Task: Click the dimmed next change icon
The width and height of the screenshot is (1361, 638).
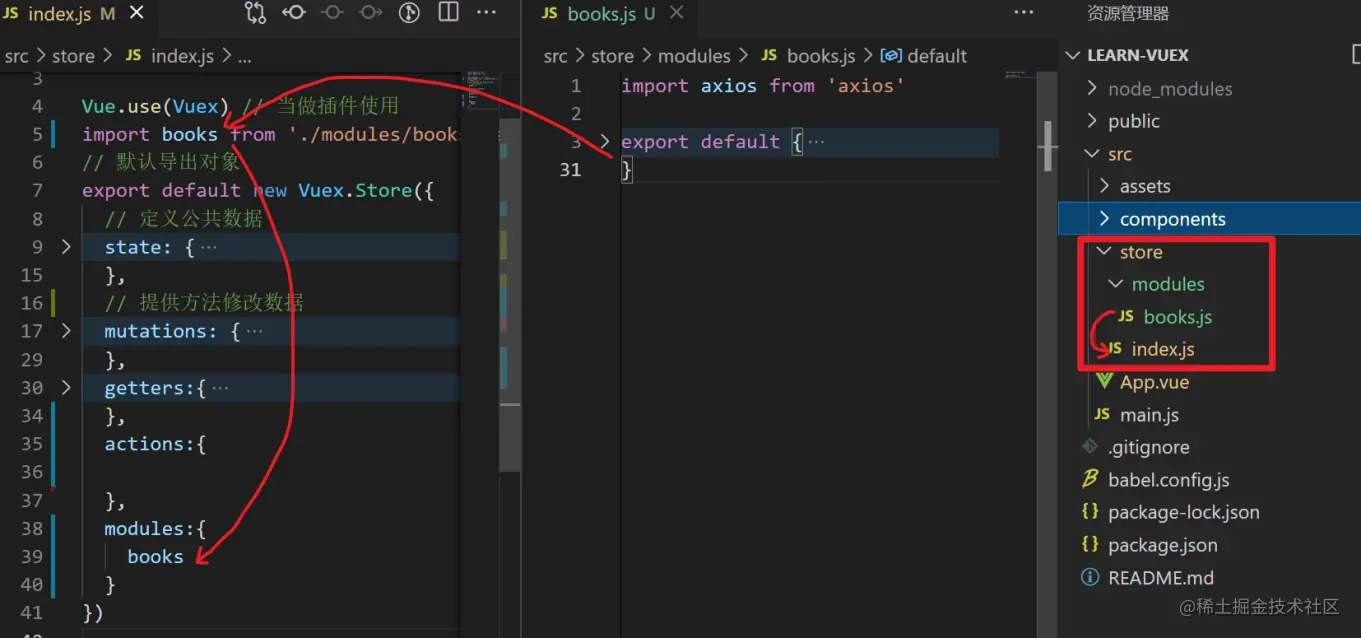Action: (x=332, y=13)
